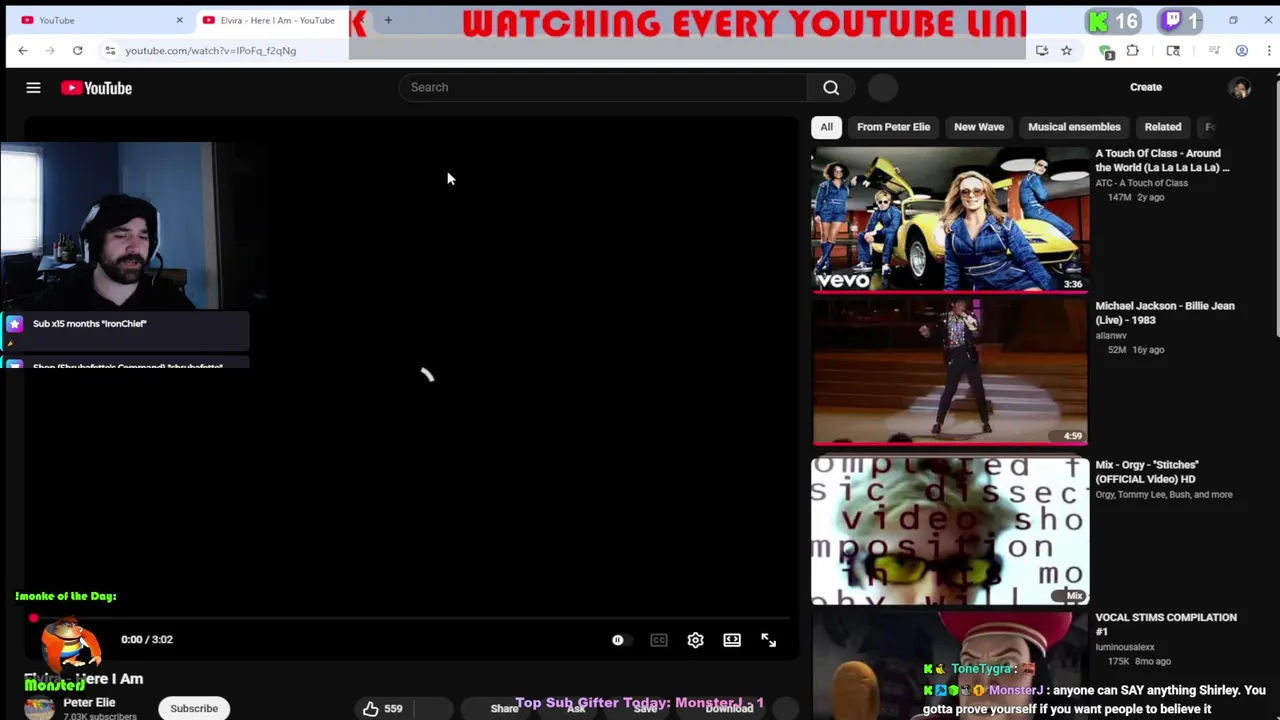Select the Musical ensembles chip
Viewport: 1280px width, 720px height.
click(x=1074, y=127)
